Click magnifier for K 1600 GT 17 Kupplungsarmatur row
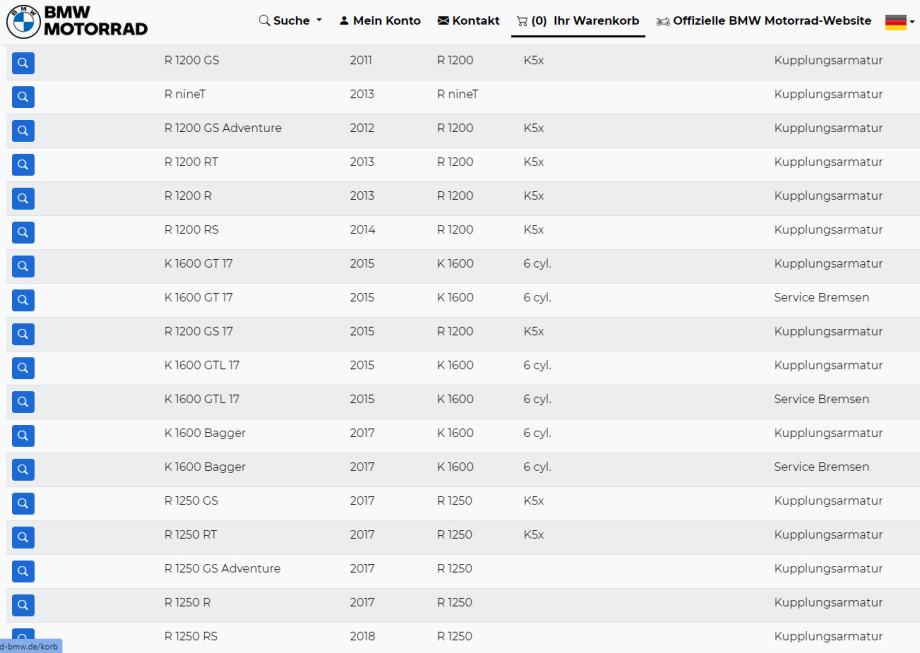 [23, 266]
